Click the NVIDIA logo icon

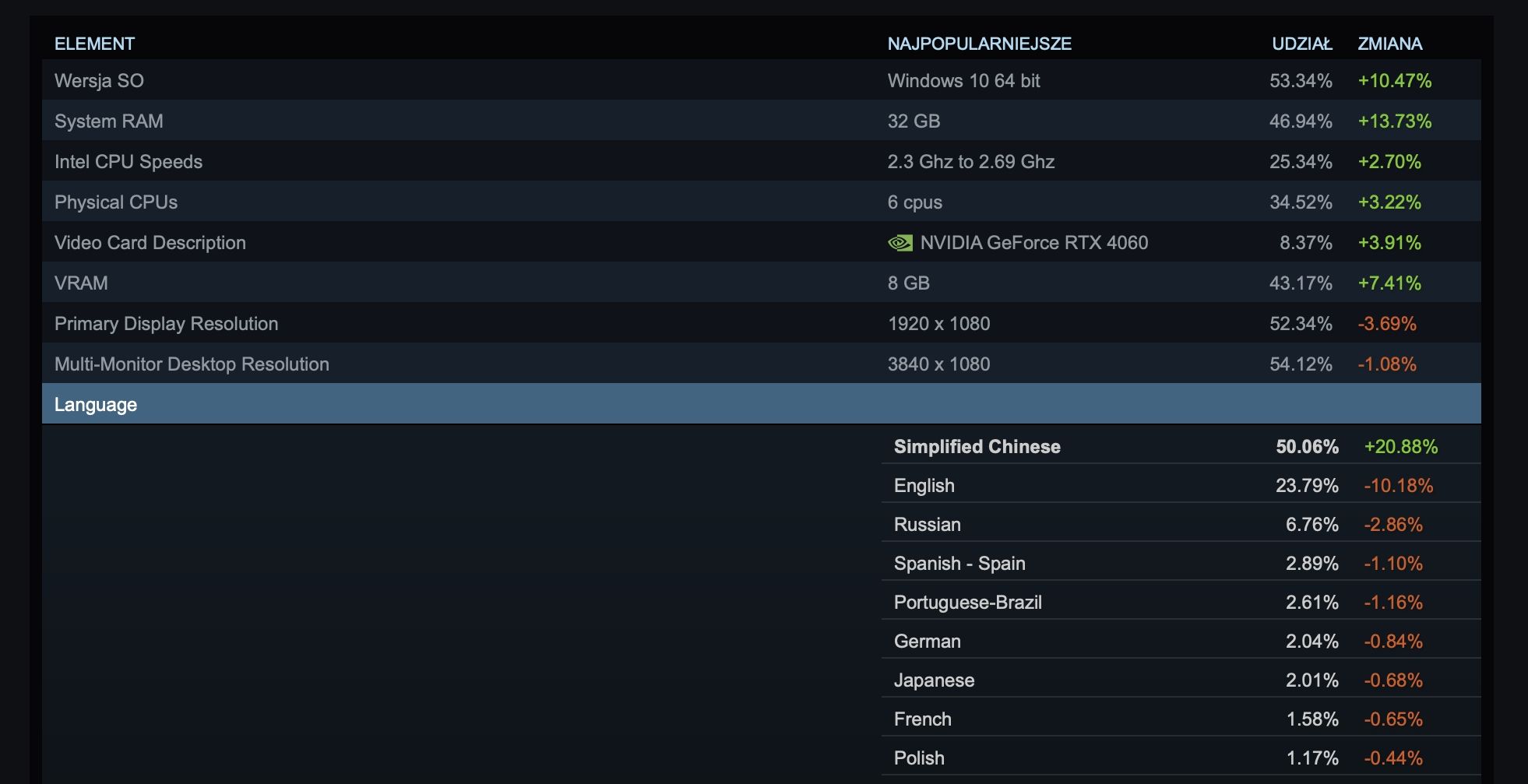900,243
